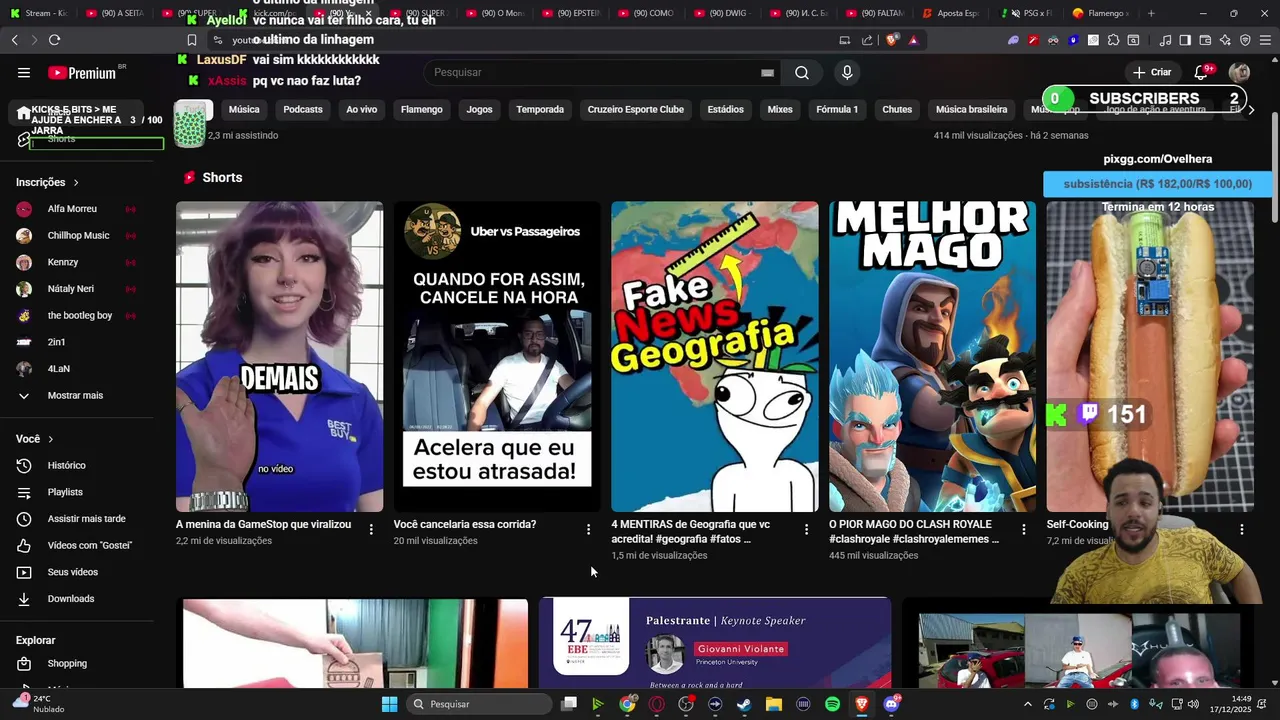Show hidden system tray icons
The width and height of the screenshot is (1280, 720).
1029,704
